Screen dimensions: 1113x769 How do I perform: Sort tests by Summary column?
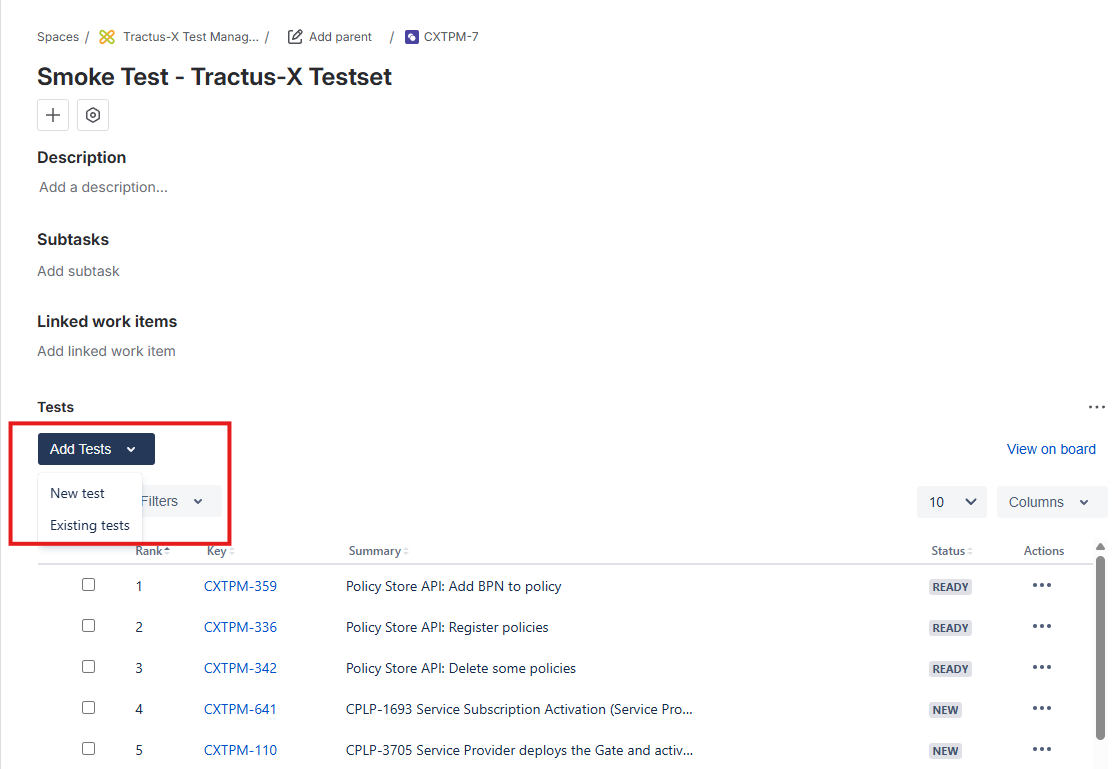tap(378, 551)
